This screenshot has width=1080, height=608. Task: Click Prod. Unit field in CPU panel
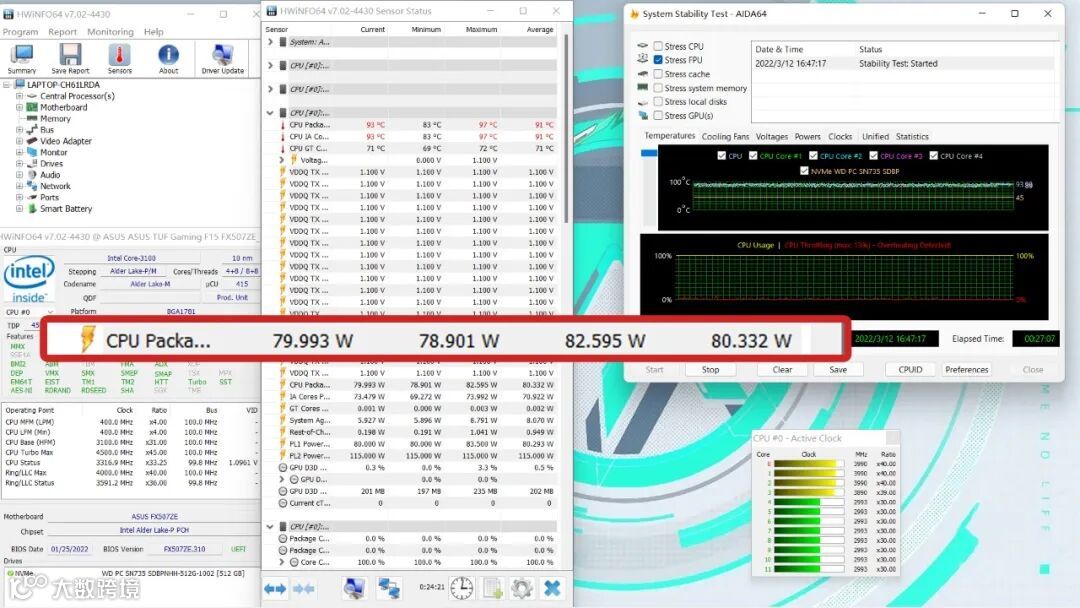(x=230, y=297)
